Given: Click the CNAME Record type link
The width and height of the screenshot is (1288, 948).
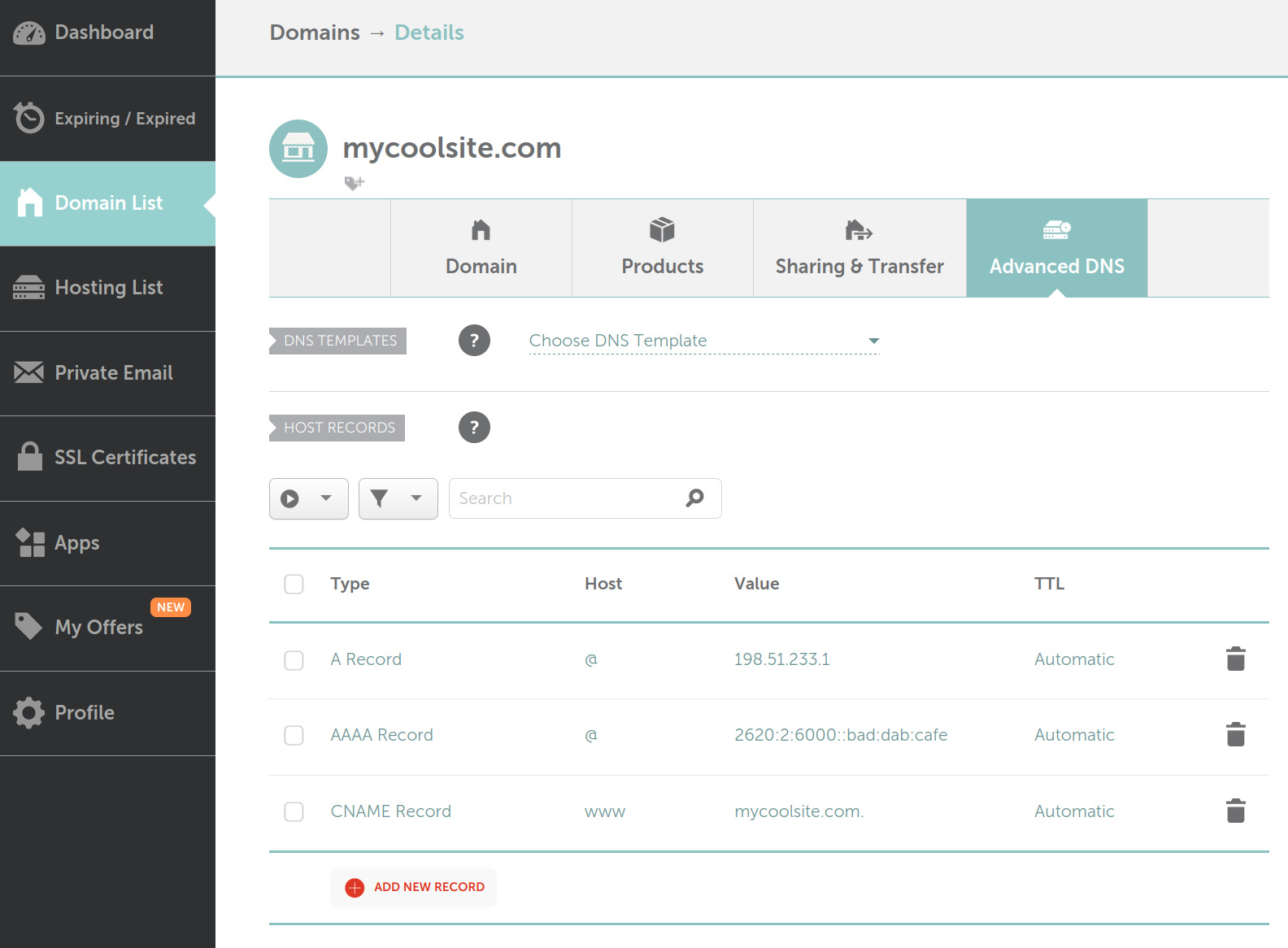Looking at the screenshot, I should (x=390, y=811).
